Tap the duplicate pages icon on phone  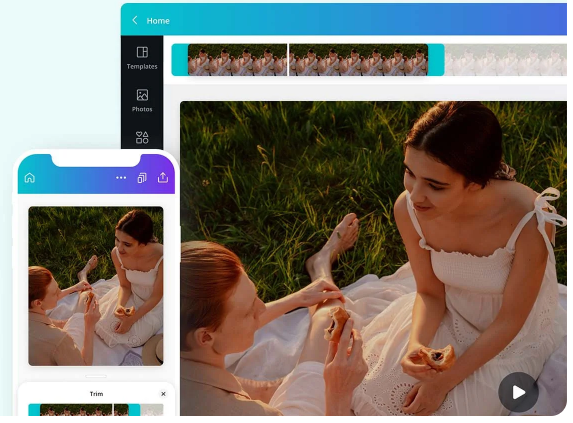[142, 178]
